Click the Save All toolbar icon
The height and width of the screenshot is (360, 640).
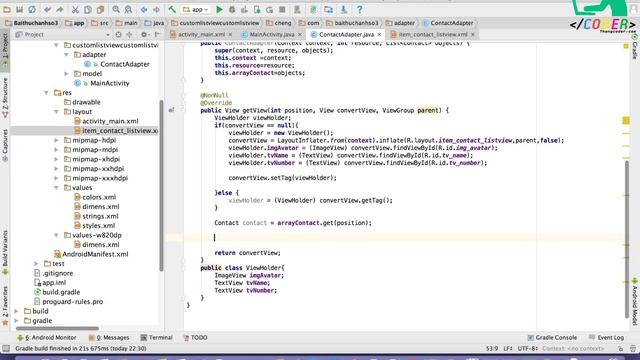pos(19,9)
